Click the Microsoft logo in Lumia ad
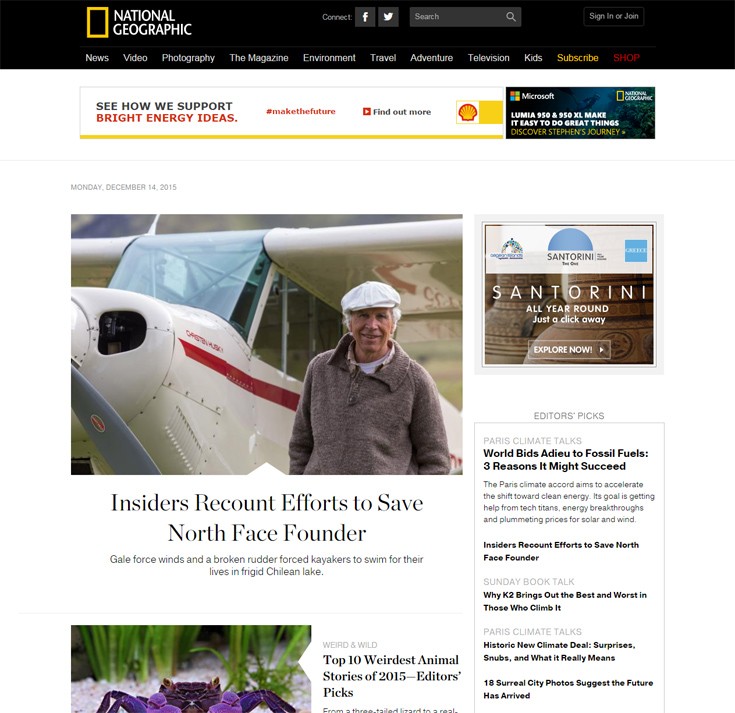This screenshot has height=713, width=735. click(x=515, y=96)
